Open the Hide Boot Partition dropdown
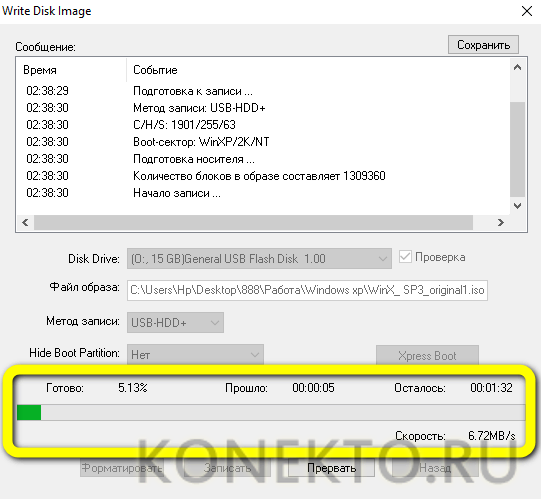The width and height of the screenshot is (541, 499). click(195, 354)
